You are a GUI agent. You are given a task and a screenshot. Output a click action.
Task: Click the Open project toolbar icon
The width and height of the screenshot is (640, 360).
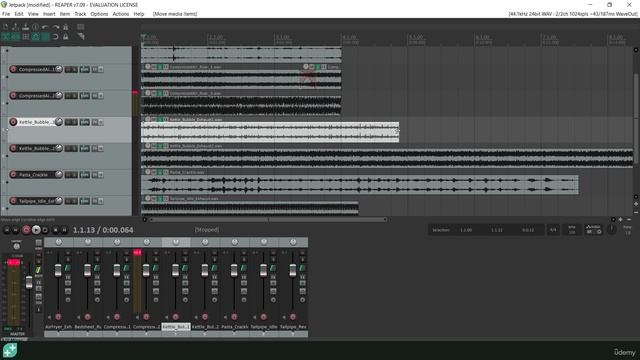(x=16, y=27)
